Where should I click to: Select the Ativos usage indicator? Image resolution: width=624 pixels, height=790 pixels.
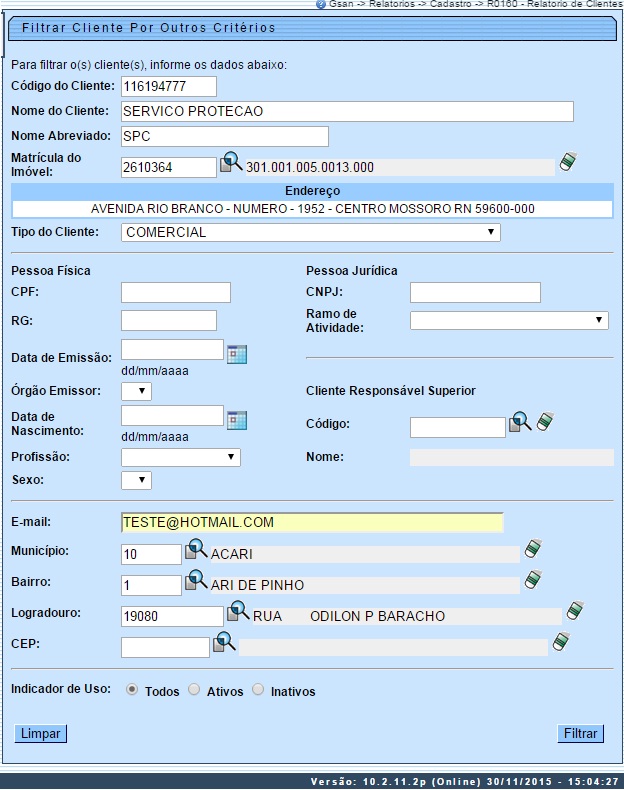(194, 690)
